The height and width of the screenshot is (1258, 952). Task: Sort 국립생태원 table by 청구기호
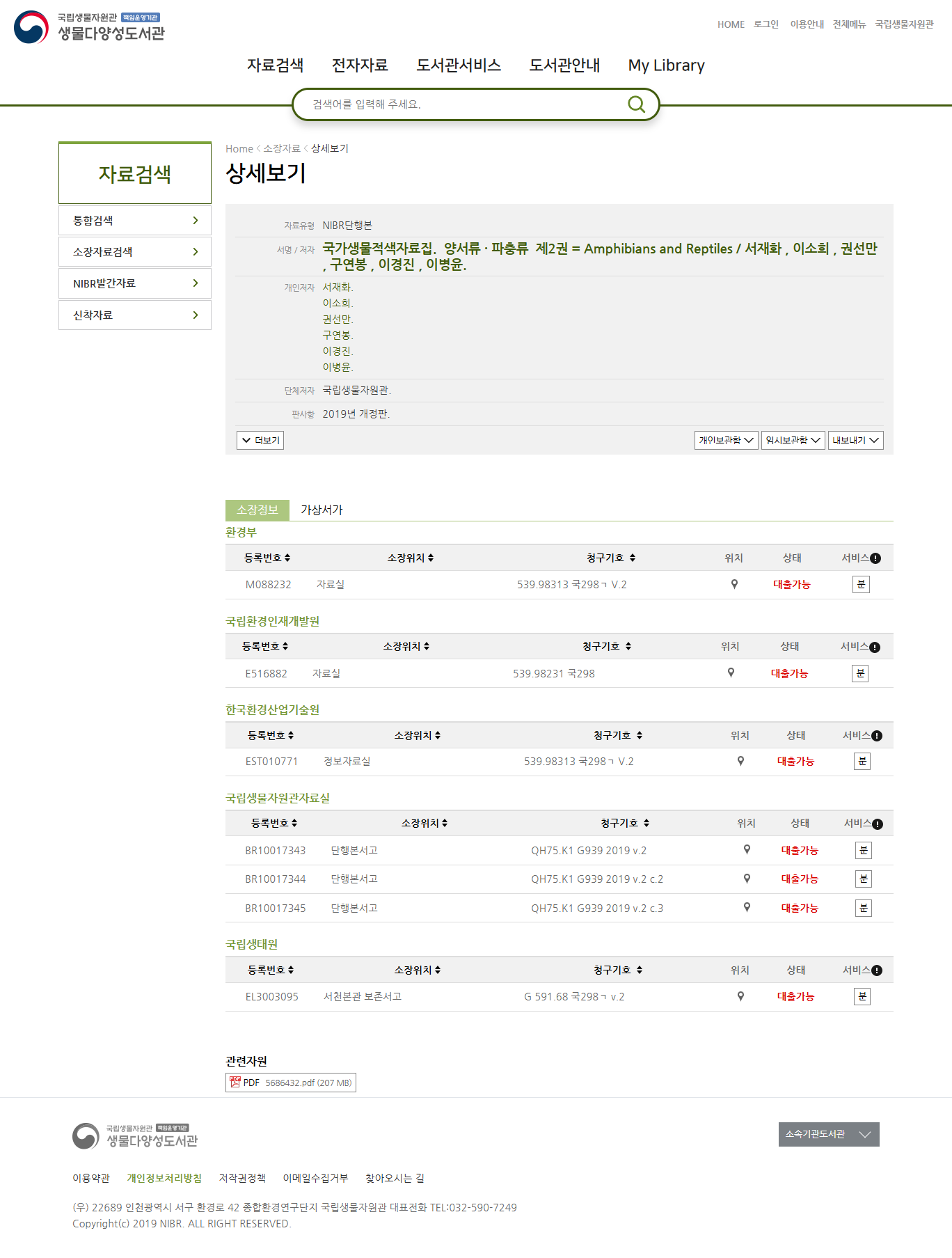coord(617,970)
